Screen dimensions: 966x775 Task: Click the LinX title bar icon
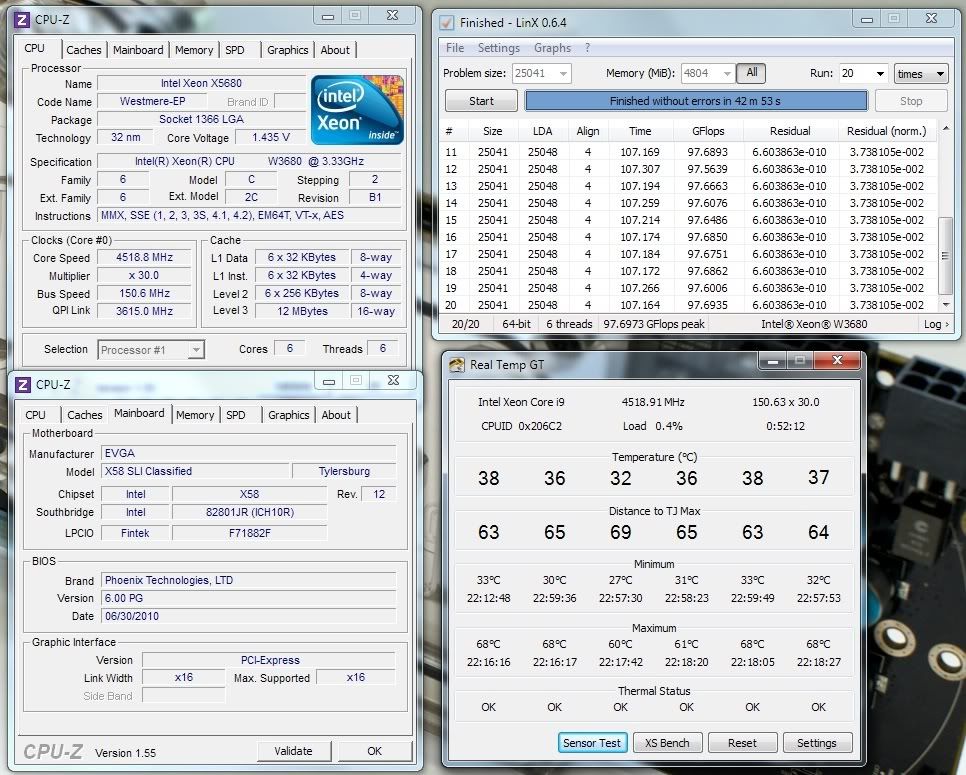click(446, 23)
